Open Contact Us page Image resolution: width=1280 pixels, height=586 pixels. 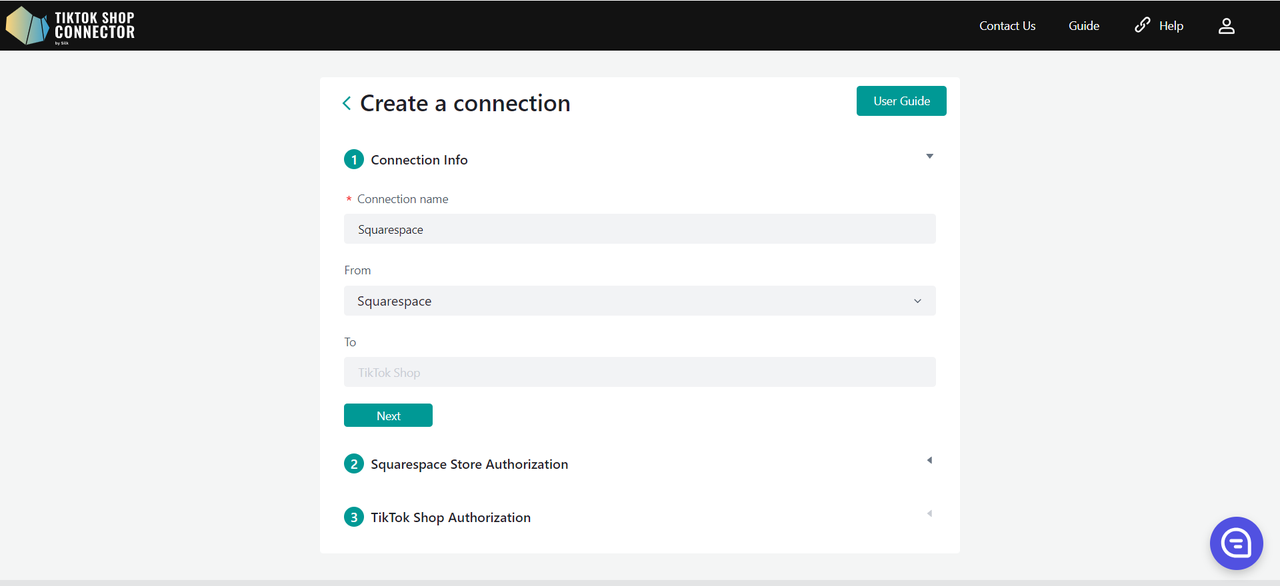pyautogui.click(x=1007, y=26)
